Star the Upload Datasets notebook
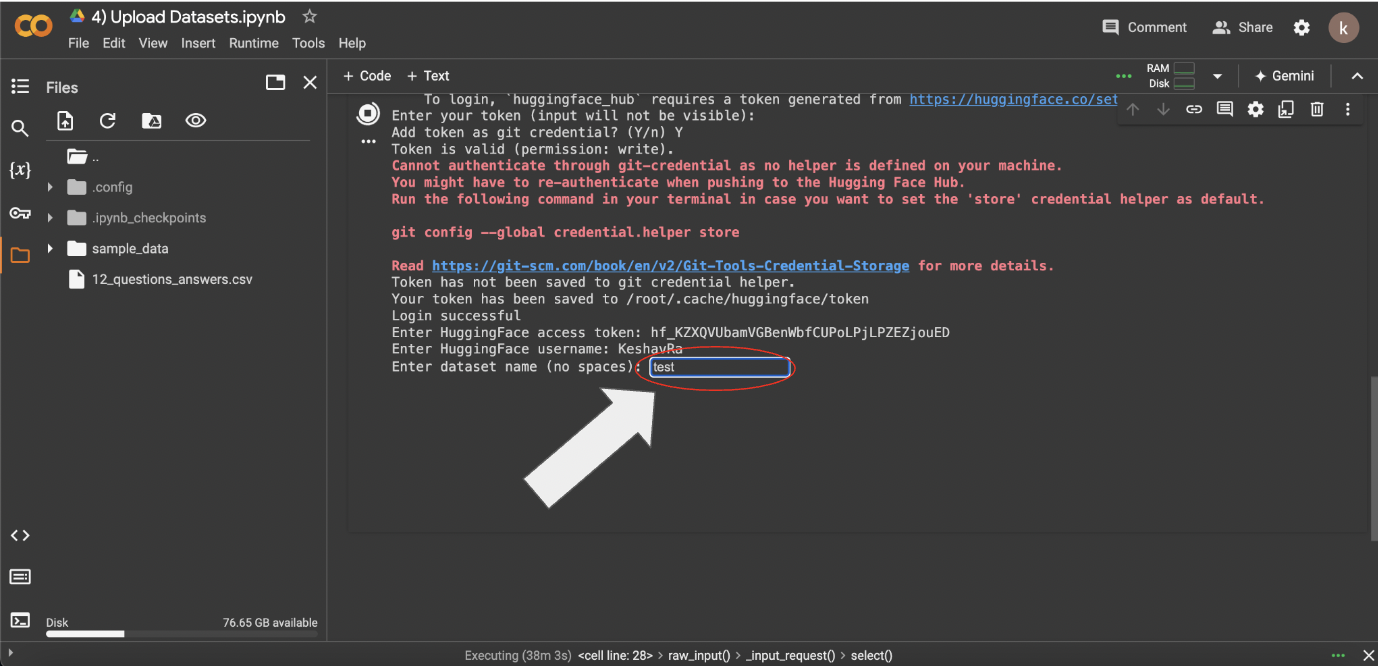This screenshot has width=1378, height=666. [x=309, y=16]
